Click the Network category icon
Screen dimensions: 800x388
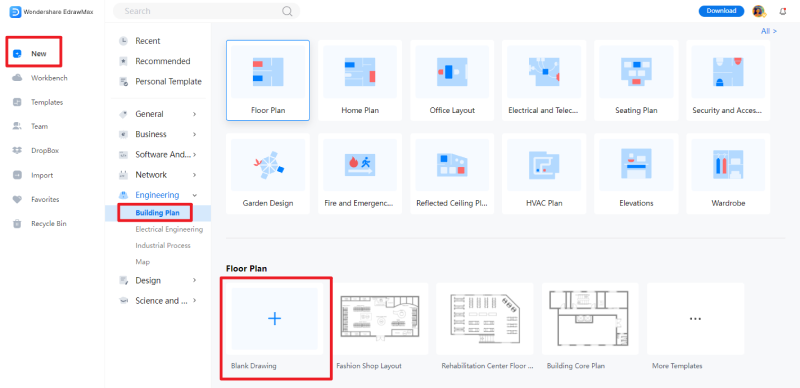(123, 175)
